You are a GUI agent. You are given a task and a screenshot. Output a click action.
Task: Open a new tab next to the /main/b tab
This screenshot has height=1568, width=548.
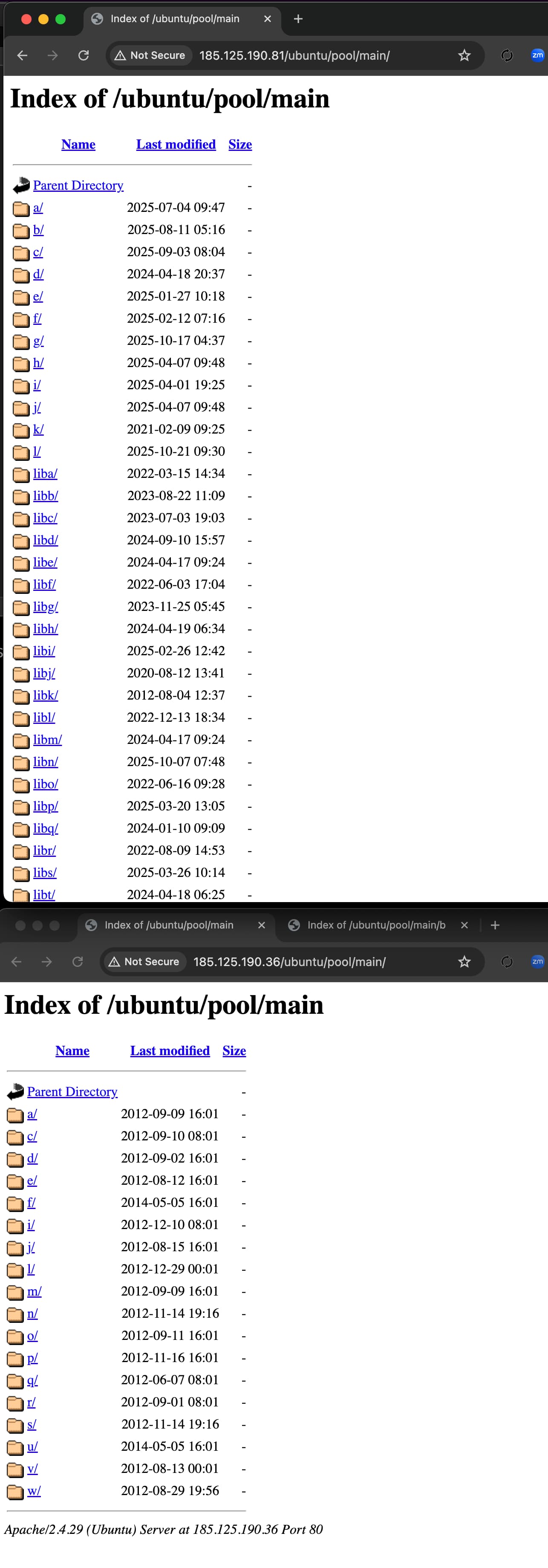coord(495,925)
